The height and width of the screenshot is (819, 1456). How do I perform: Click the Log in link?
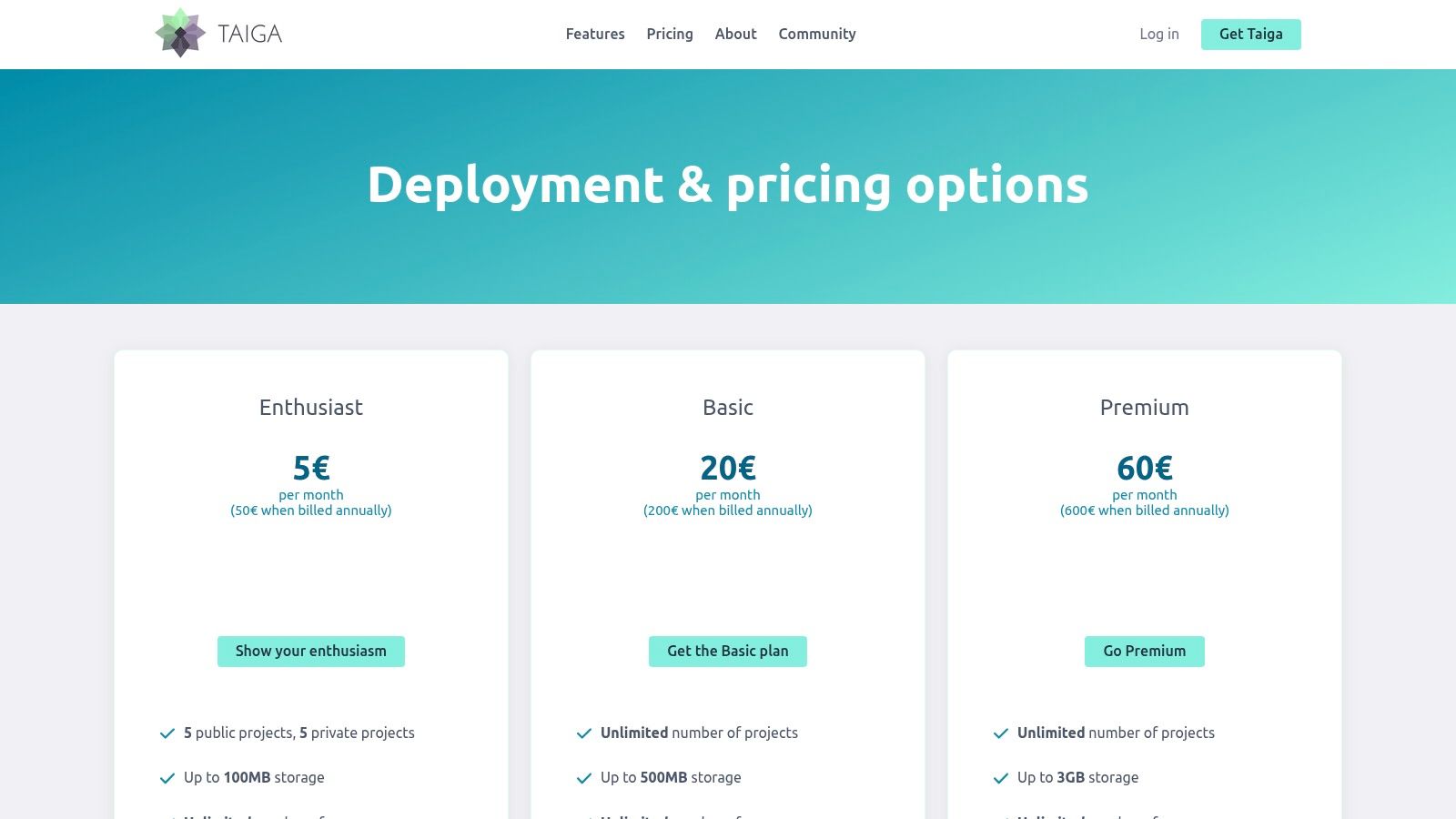pyautogui.click(x=1159, y=34)
